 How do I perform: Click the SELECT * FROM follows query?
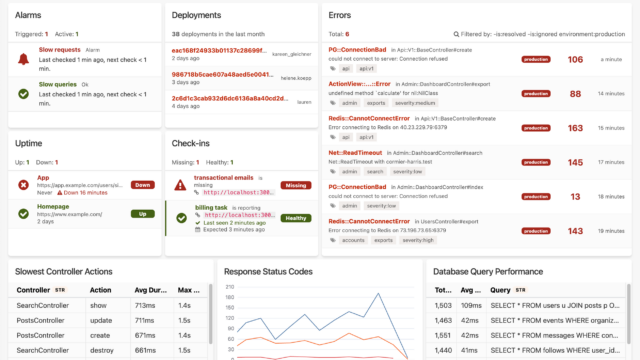(x=555, y=350)
